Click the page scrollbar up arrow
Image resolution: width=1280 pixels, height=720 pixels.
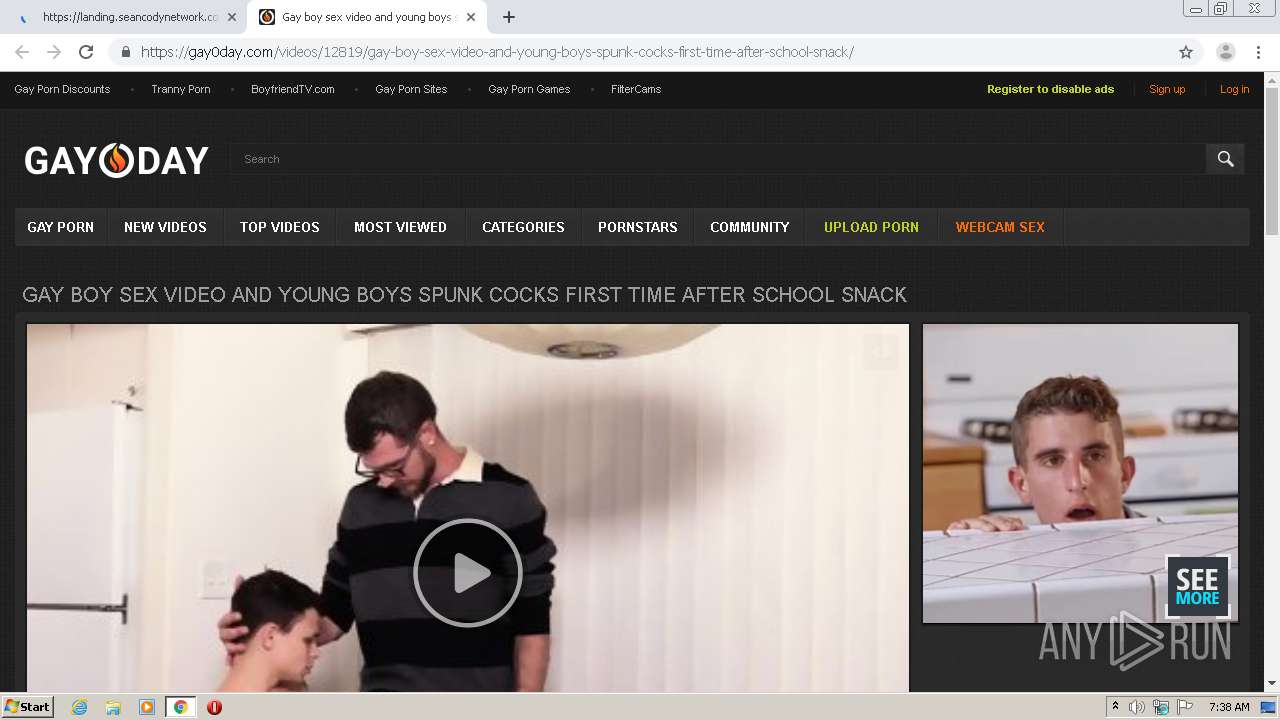(x=1272, y=79)
